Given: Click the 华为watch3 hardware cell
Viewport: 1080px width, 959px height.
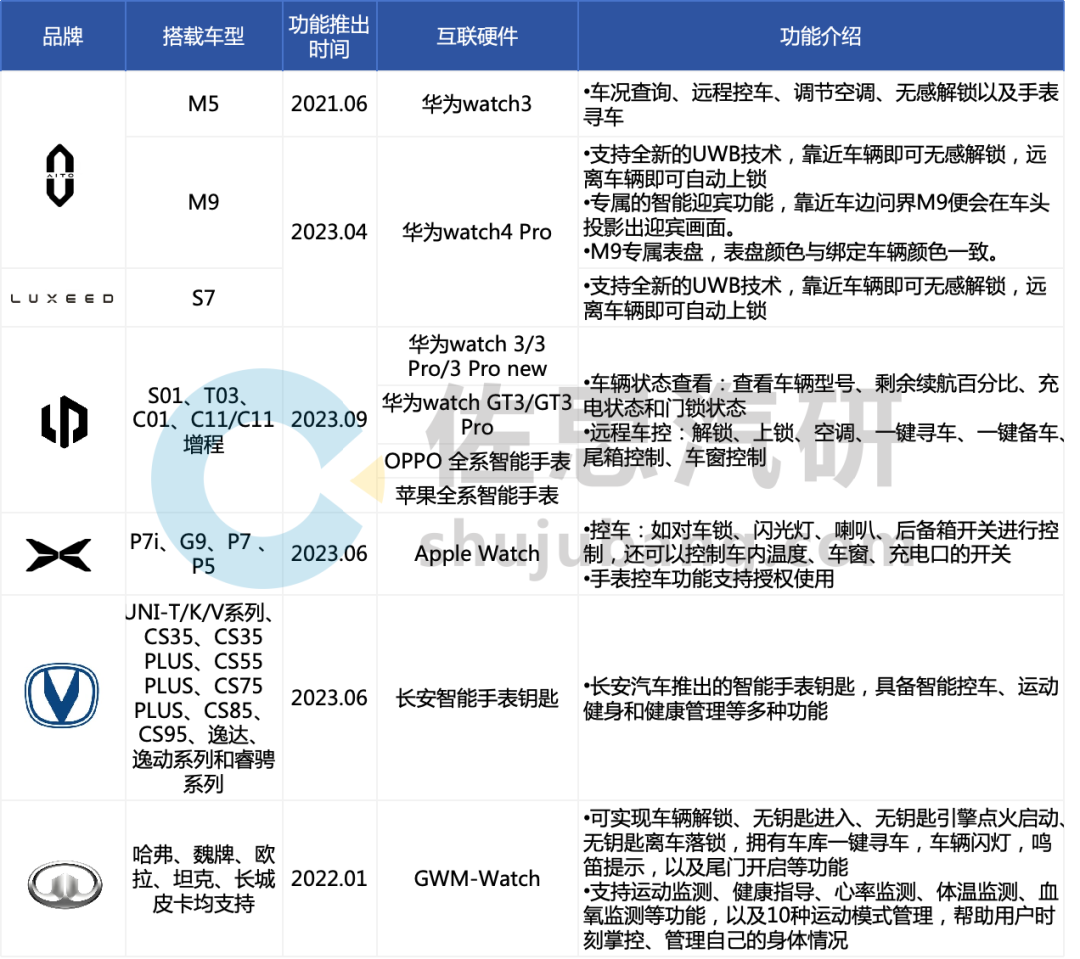Looking at the screenshot, I should coord(477,104).
